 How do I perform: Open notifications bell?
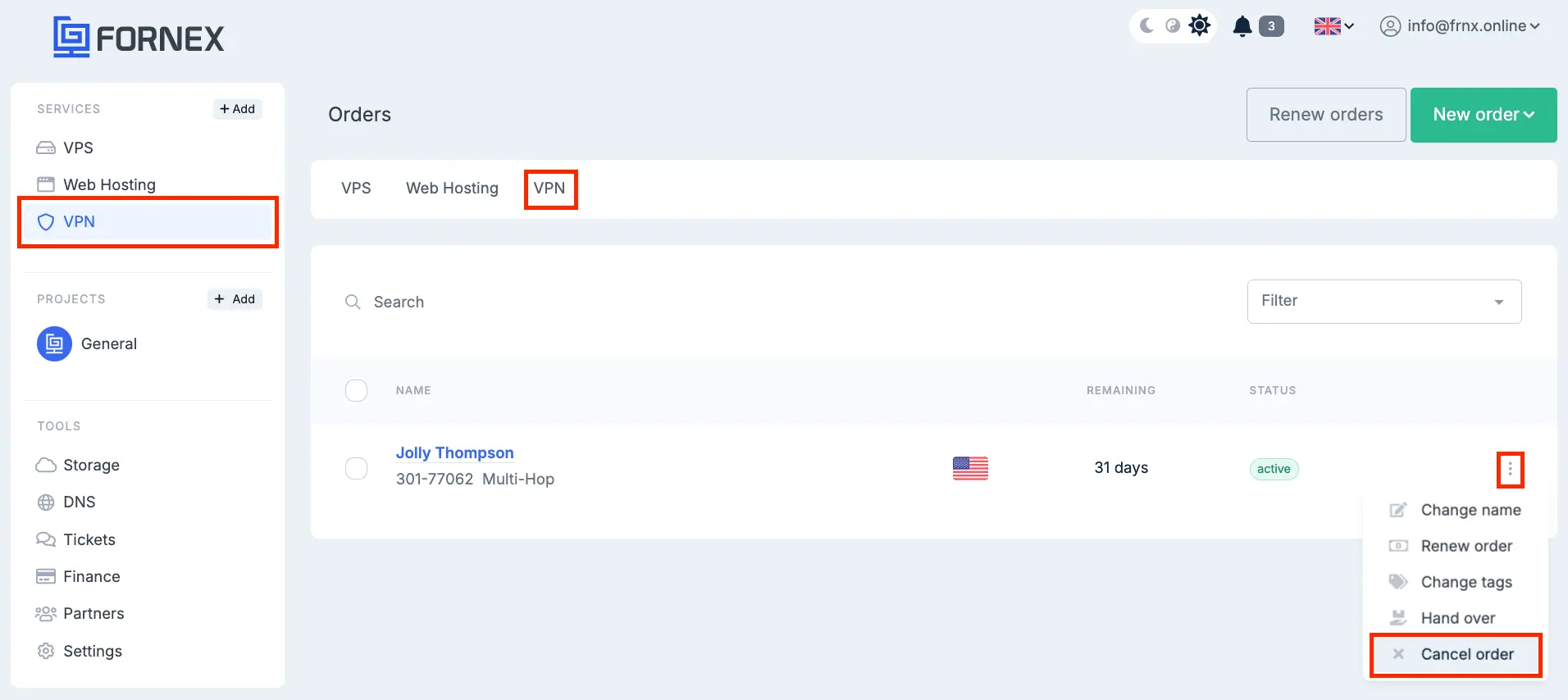coord(1242,26)
